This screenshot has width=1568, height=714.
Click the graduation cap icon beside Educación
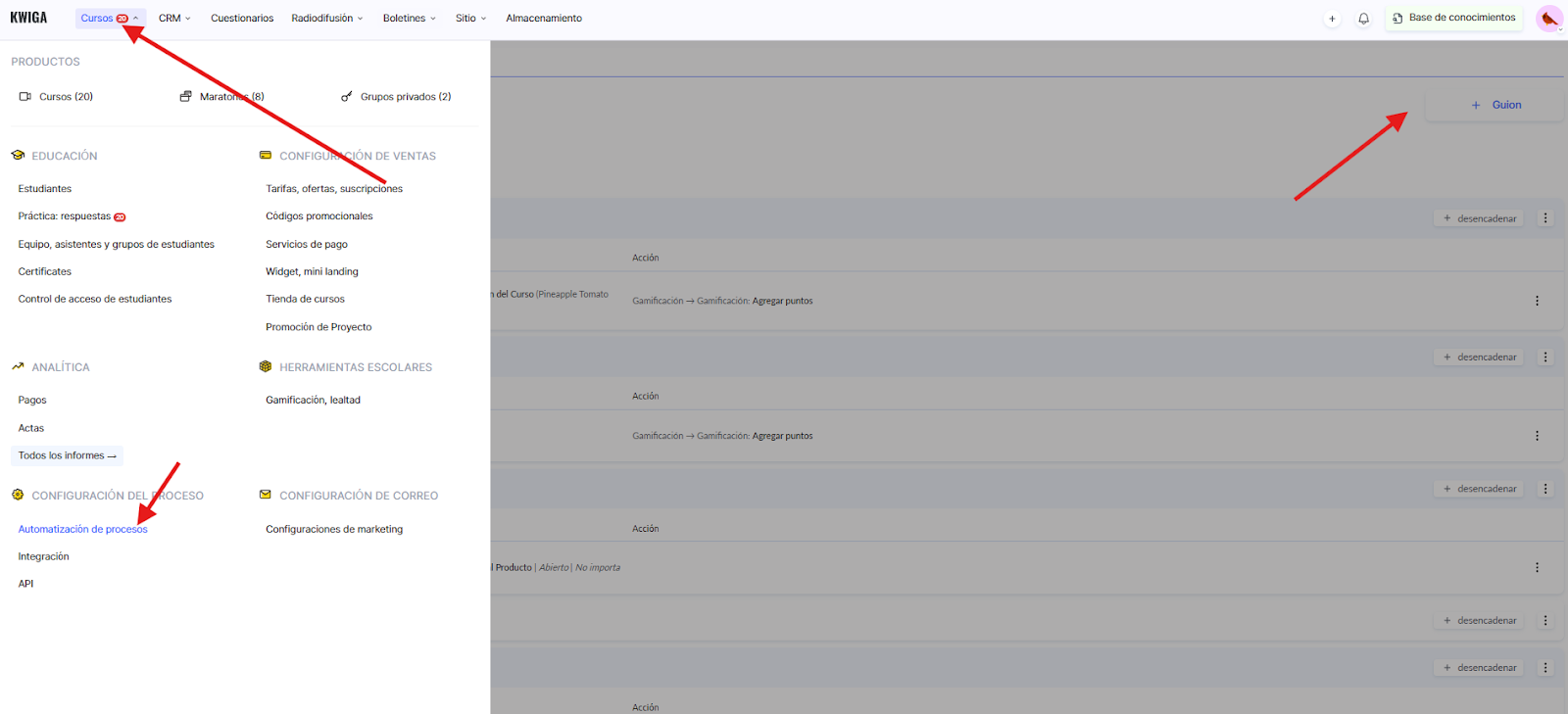18,156
